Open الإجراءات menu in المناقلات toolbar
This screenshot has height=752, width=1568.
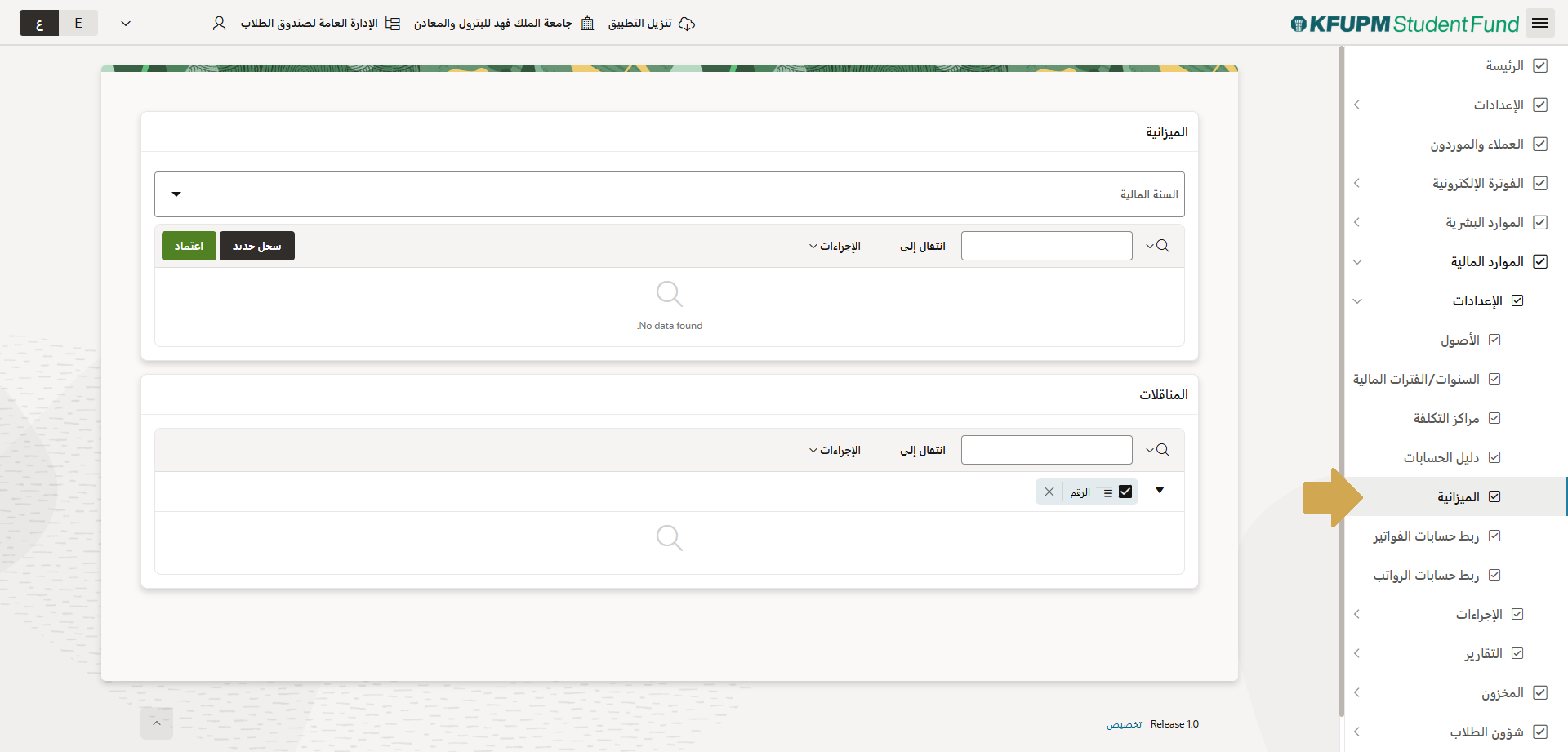click(835, 450)
